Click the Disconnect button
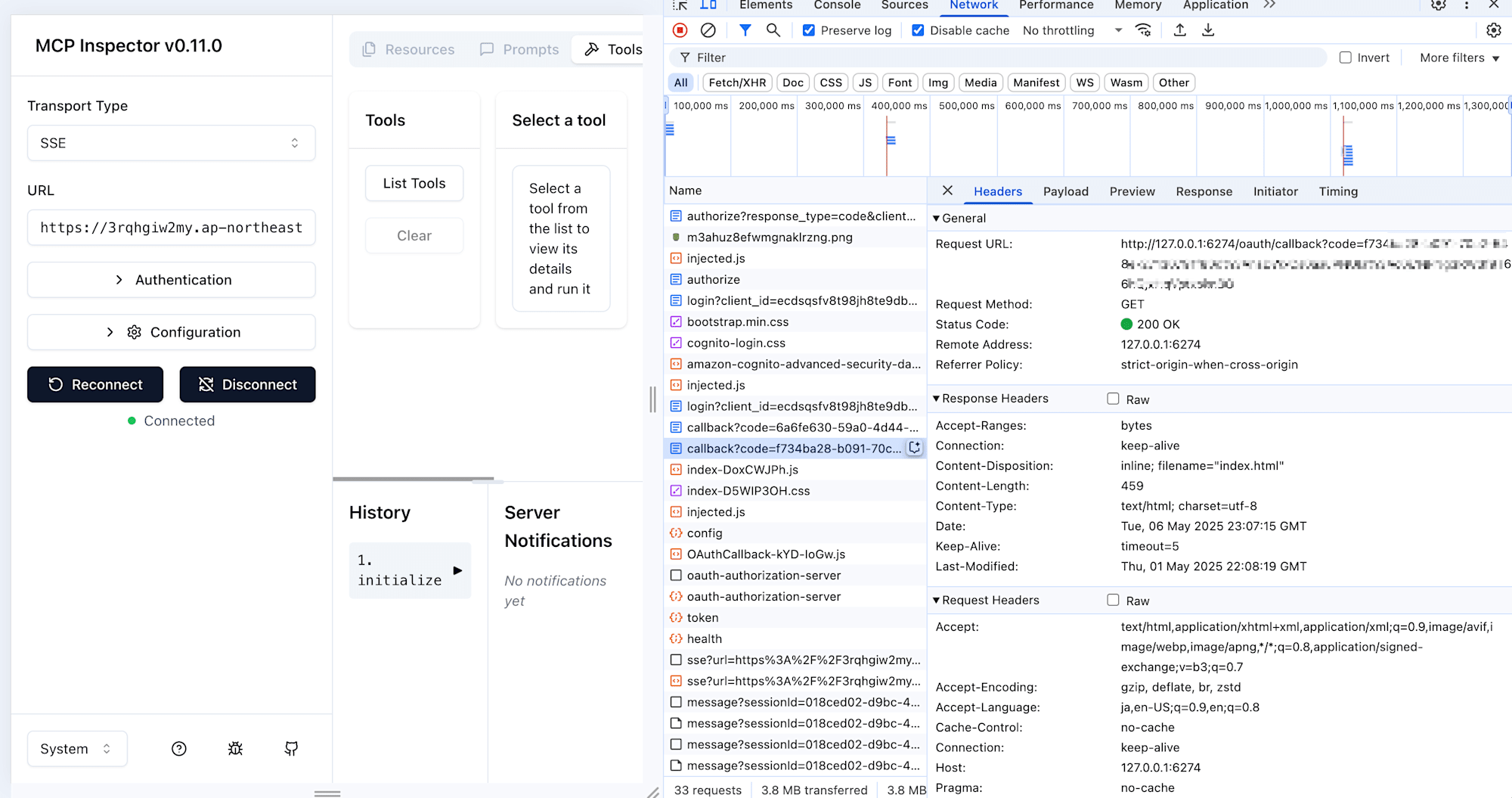The height and width of the screenshot is (798, 1512). 247,384
